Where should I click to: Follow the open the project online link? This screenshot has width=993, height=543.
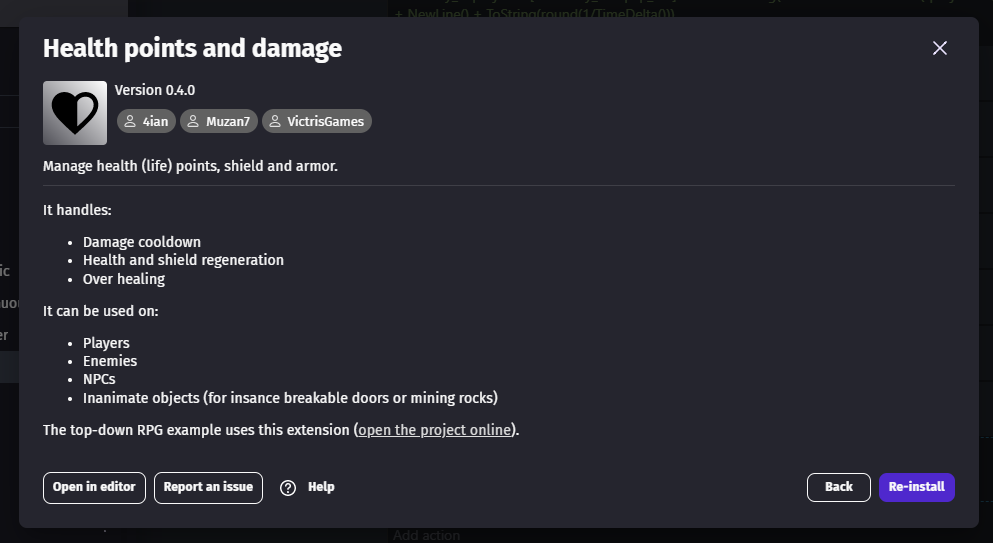click(434, 430)
